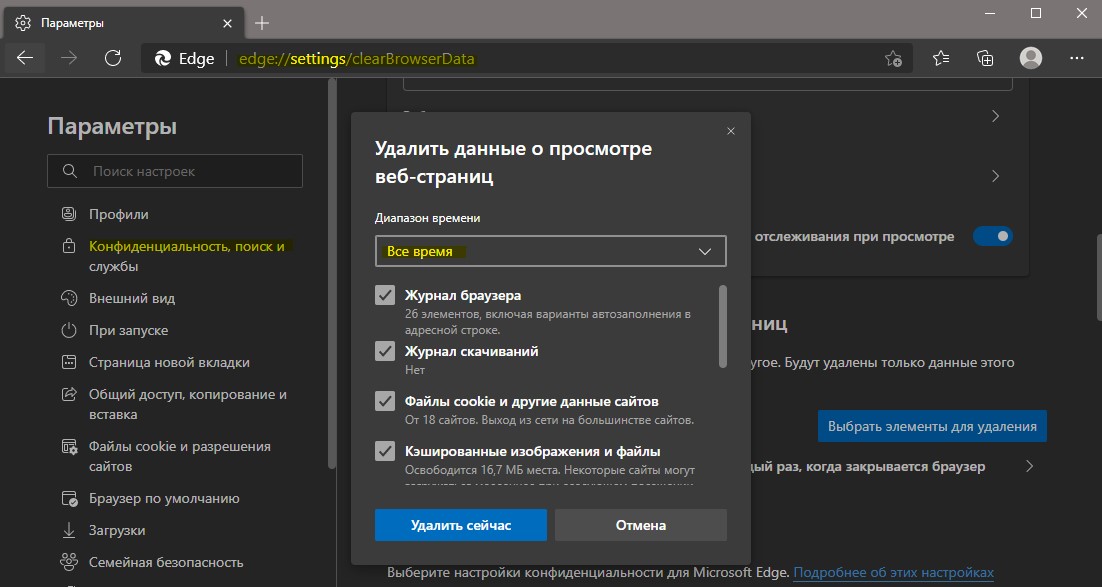Click the magnifier icon in Поиск настроек
1102x587 pixels.
69,171
